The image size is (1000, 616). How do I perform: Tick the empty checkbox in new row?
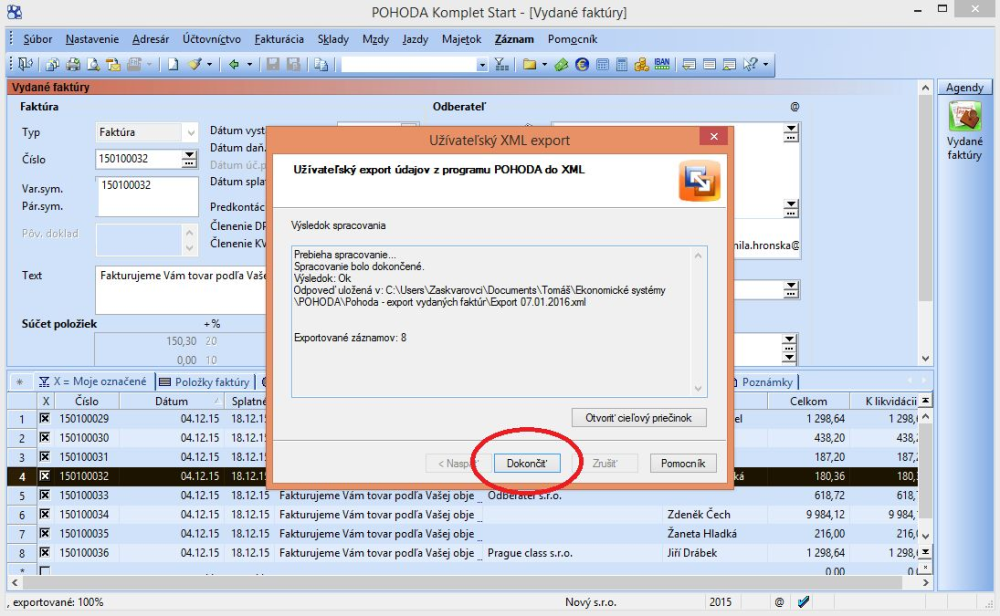coord(45,570)
